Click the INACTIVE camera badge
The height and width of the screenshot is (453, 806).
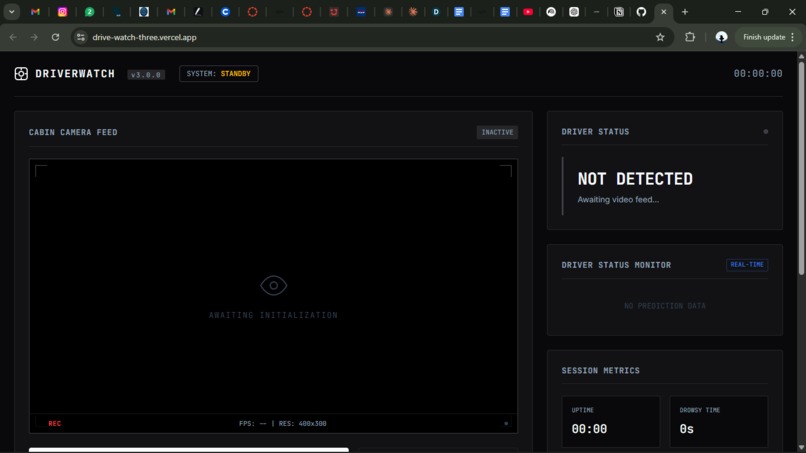(x=497, y=132)
